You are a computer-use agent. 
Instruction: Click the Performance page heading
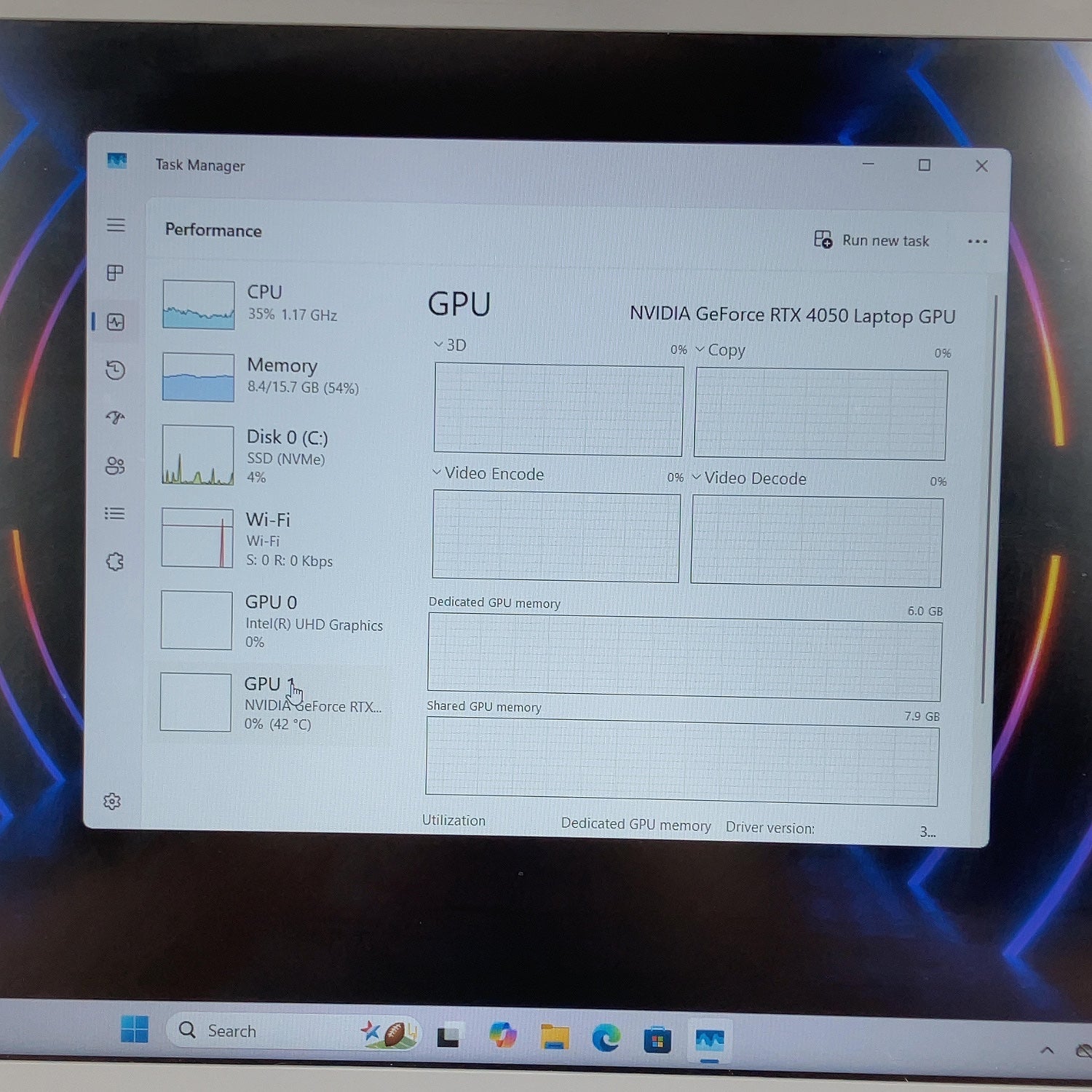click(x=213, y=230)
